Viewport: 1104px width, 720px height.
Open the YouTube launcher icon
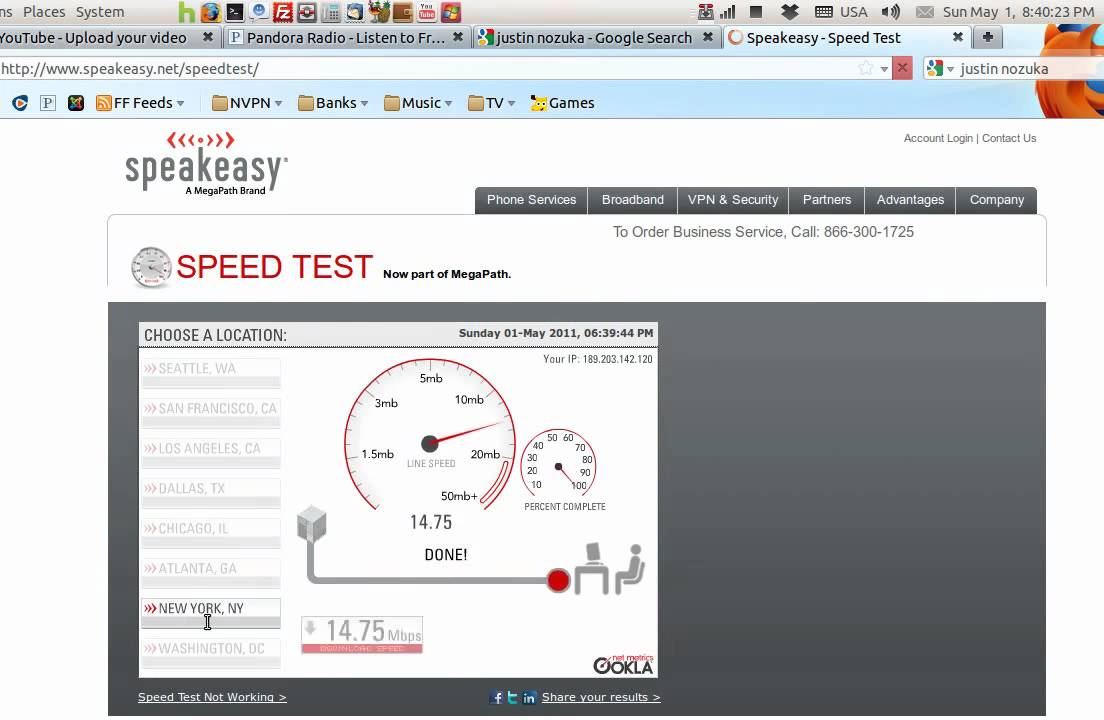point(427,12)
